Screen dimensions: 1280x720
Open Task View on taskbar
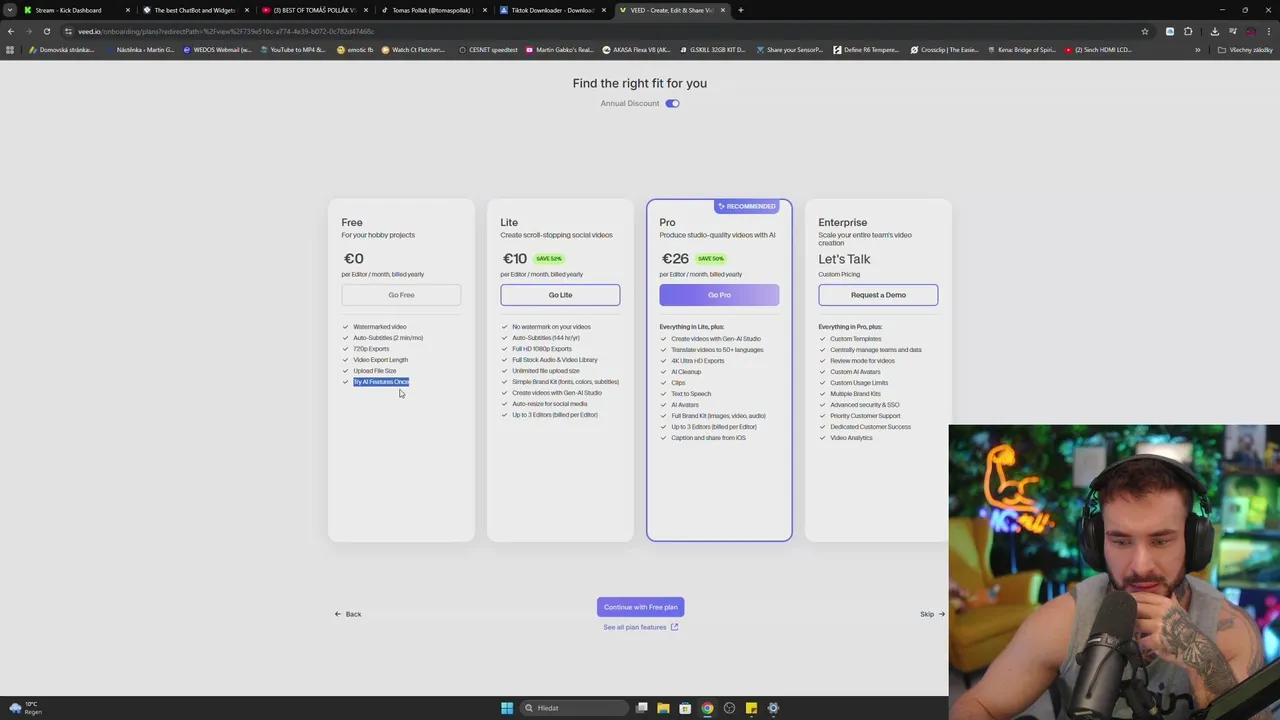pyautogui.click(x=642, y=708)
